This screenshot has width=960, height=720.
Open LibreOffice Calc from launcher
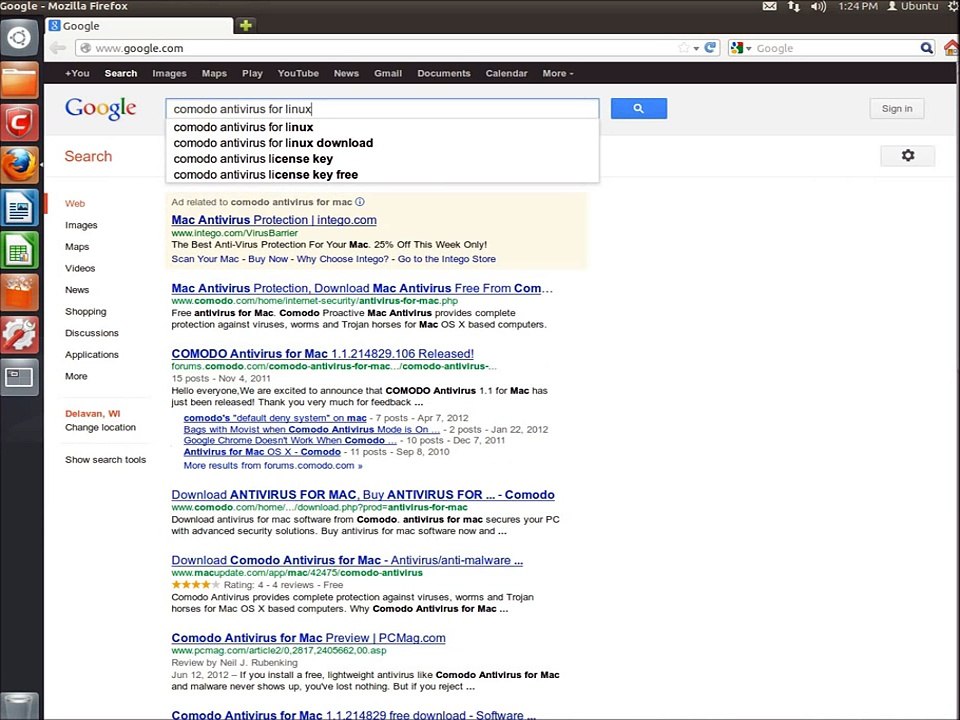coord(19,250)
